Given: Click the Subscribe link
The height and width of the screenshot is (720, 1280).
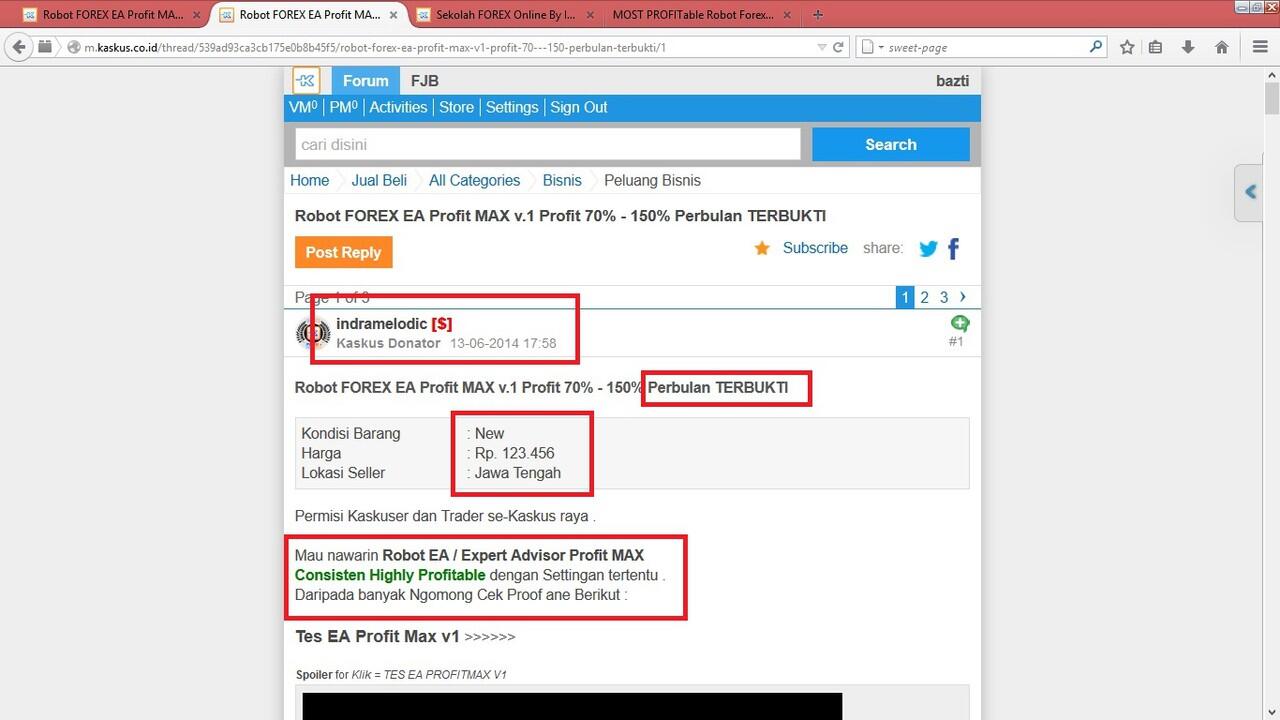Looking at the screenshot, I should pyautogui.click(x=815, y=248).
